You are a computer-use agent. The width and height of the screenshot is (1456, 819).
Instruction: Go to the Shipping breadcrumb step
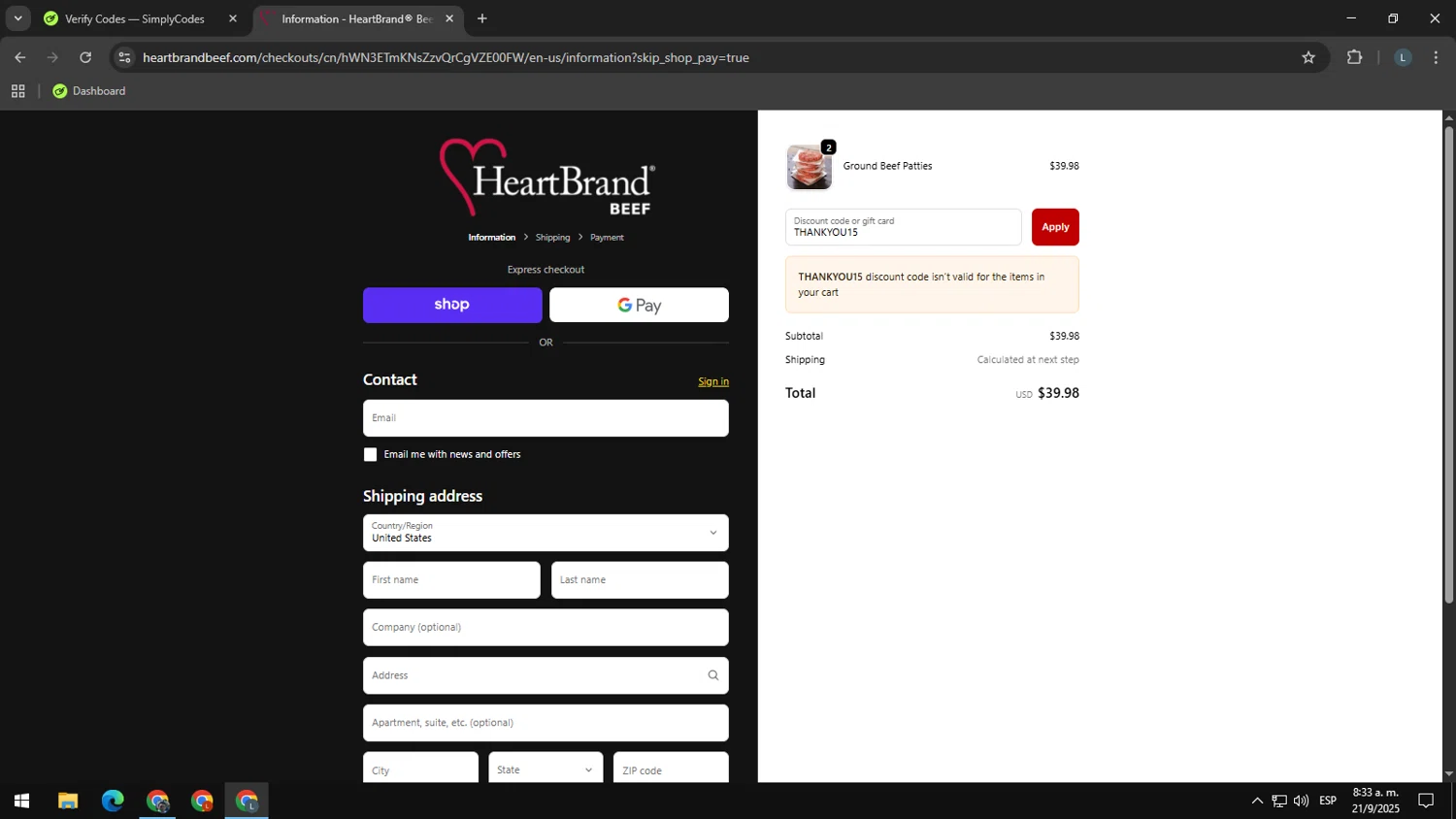pyautogui.click(x=552, y=238)
